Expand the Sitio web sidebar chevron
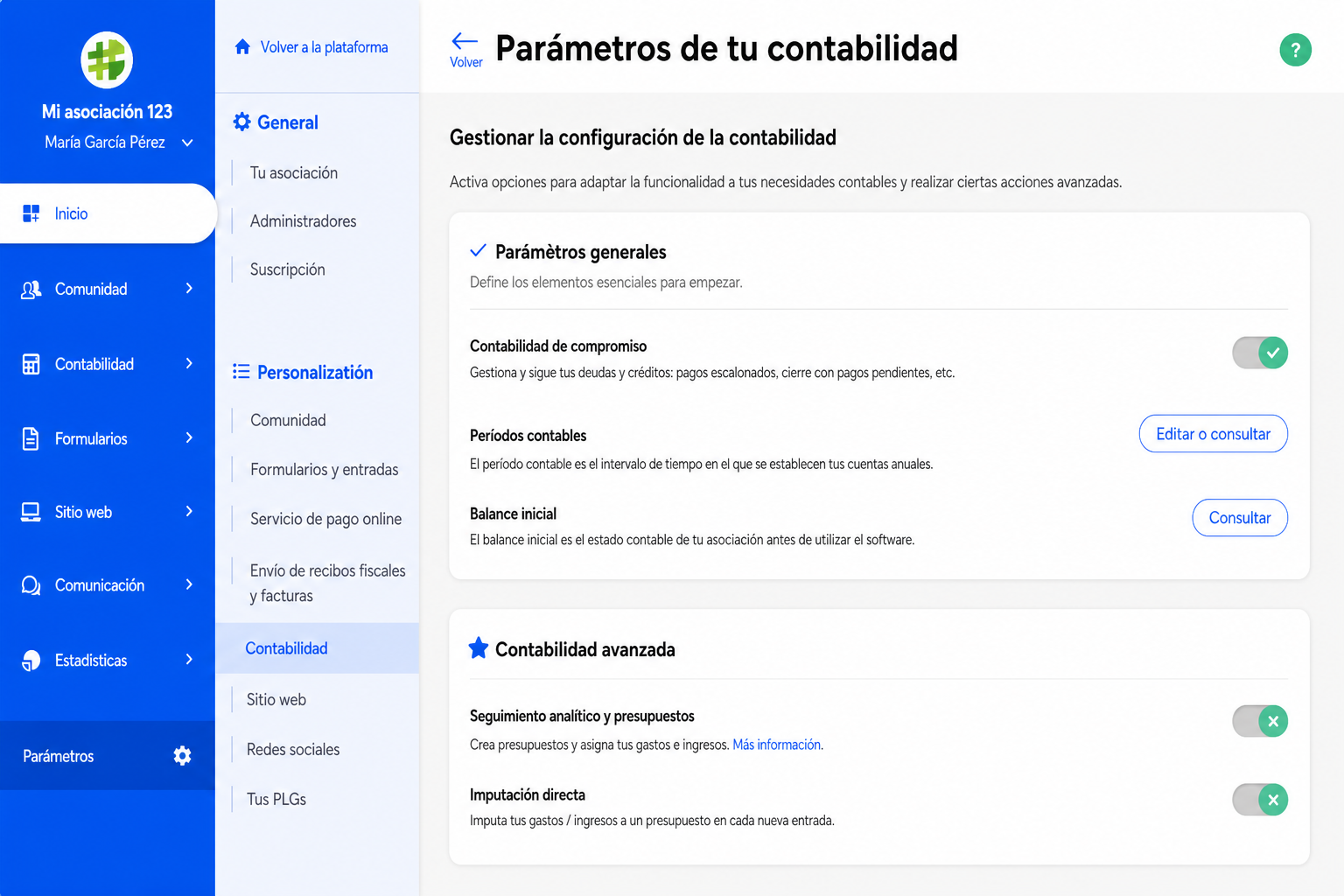 click(x=189, y=512)
